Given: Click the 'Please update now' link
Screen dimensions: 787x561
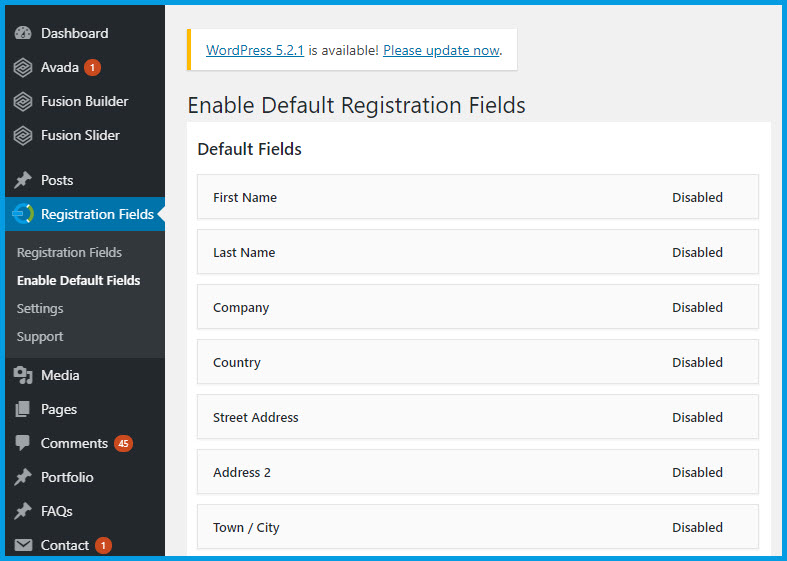Looking at the screenshot, I should point(441,50).
